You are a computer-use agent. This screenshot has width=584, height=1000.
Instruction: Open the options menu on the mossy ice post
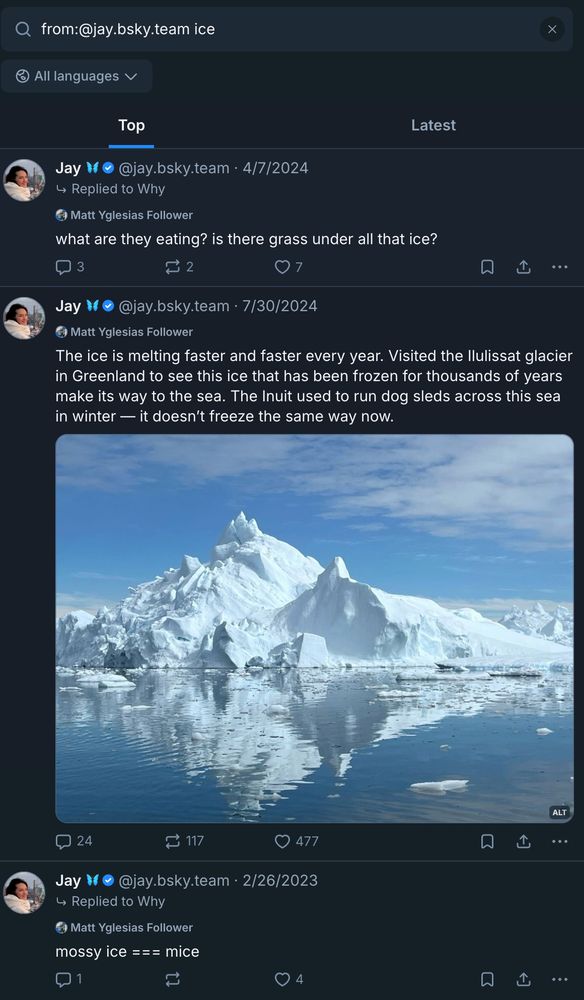(x=559, y=979)
